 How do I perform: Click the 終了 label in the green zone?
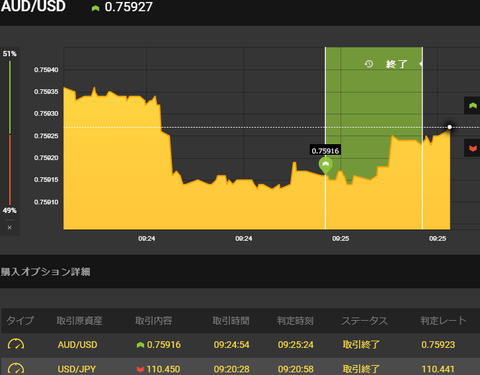coord(397,64)
